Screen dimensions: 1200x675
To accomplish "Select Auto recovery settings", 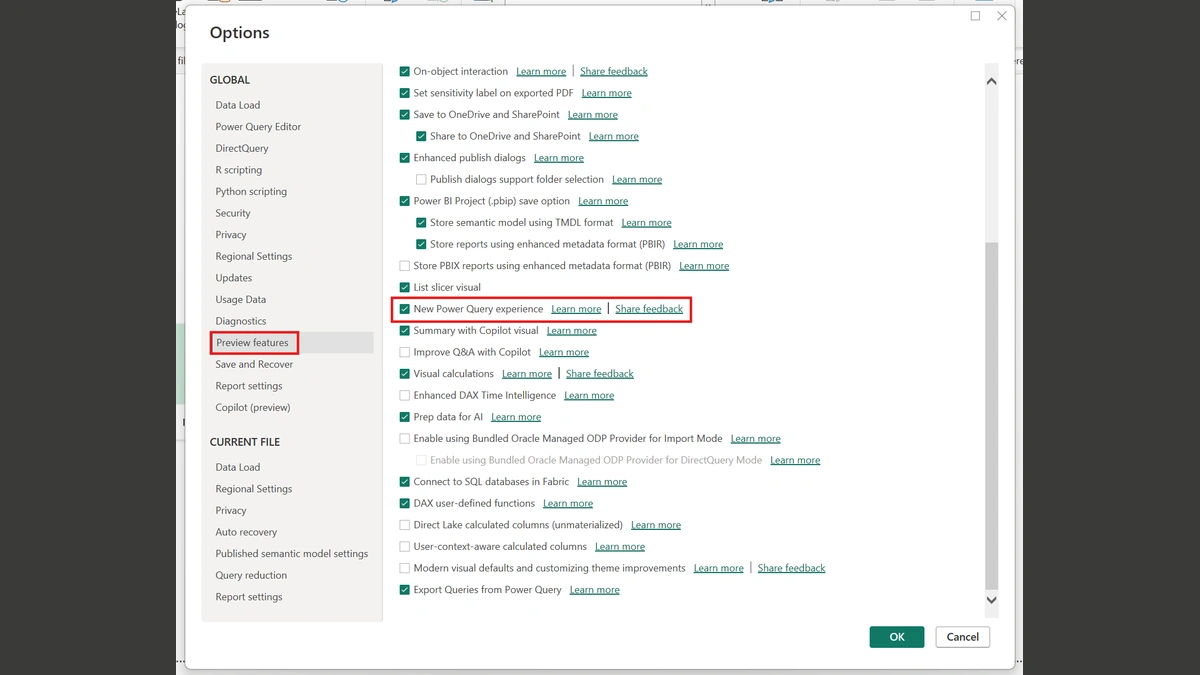I will [246, 532].
